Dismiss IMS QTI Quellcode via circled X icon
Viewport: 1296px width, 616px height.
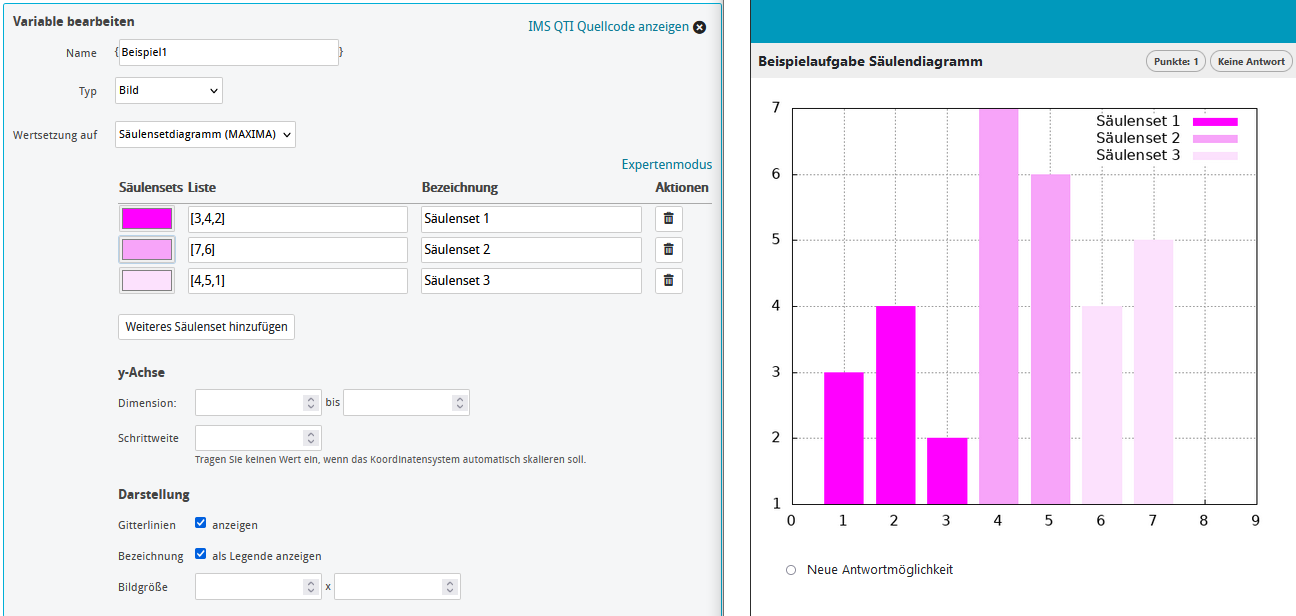tap(700, 27)
